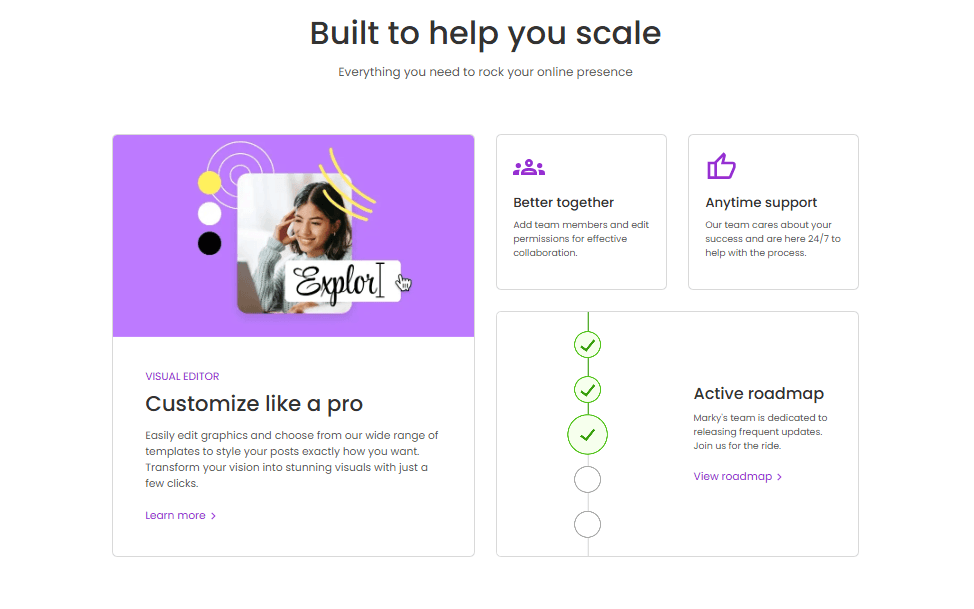974x609 pixels.
Task: Click the purple thumbs-up icon
Action: (x=721, y=166)
